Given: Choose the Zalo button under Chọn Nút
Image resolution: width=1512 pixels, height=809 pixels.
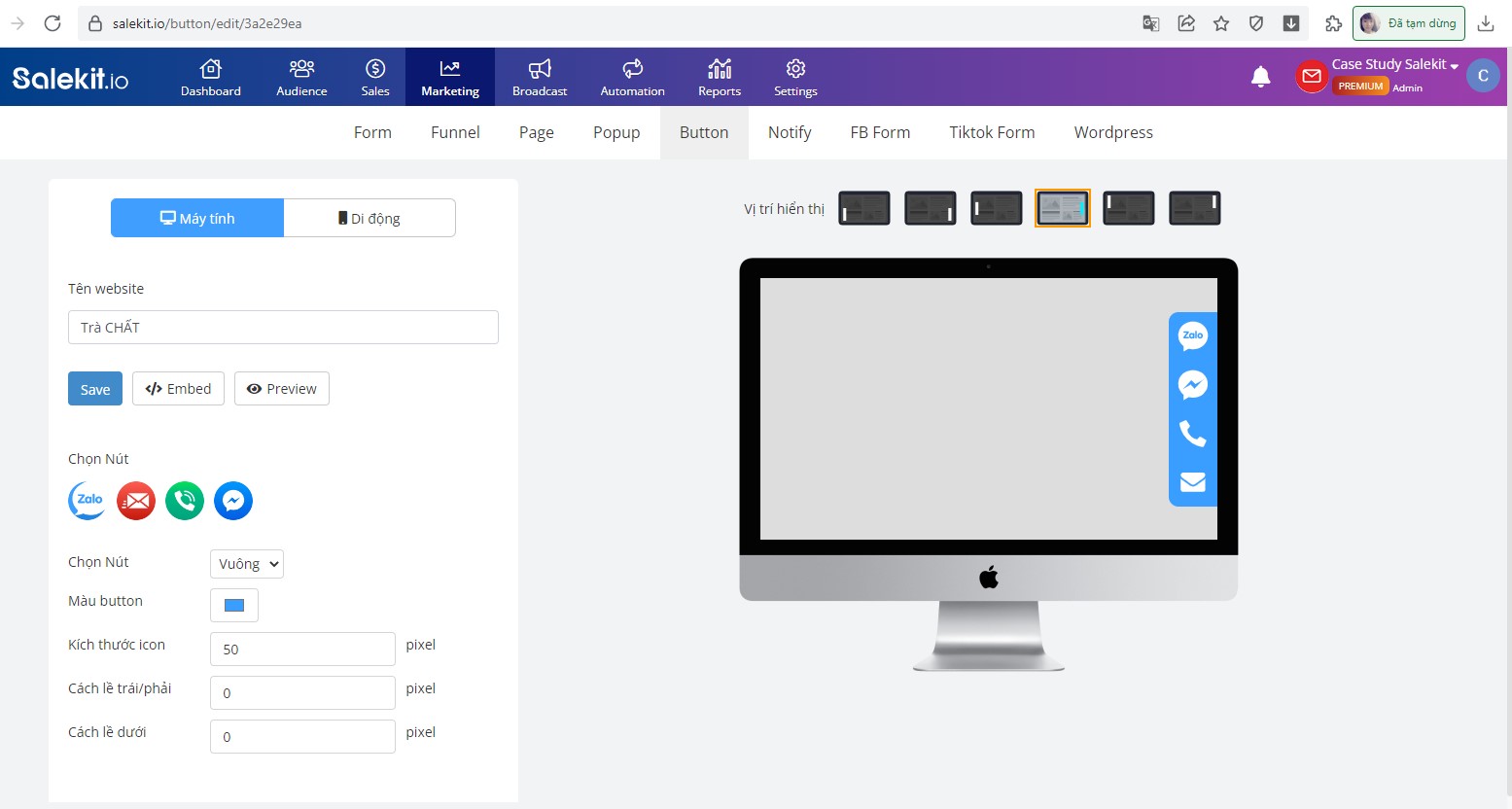Looking at the screenshot, I should [x=88, y=501].
